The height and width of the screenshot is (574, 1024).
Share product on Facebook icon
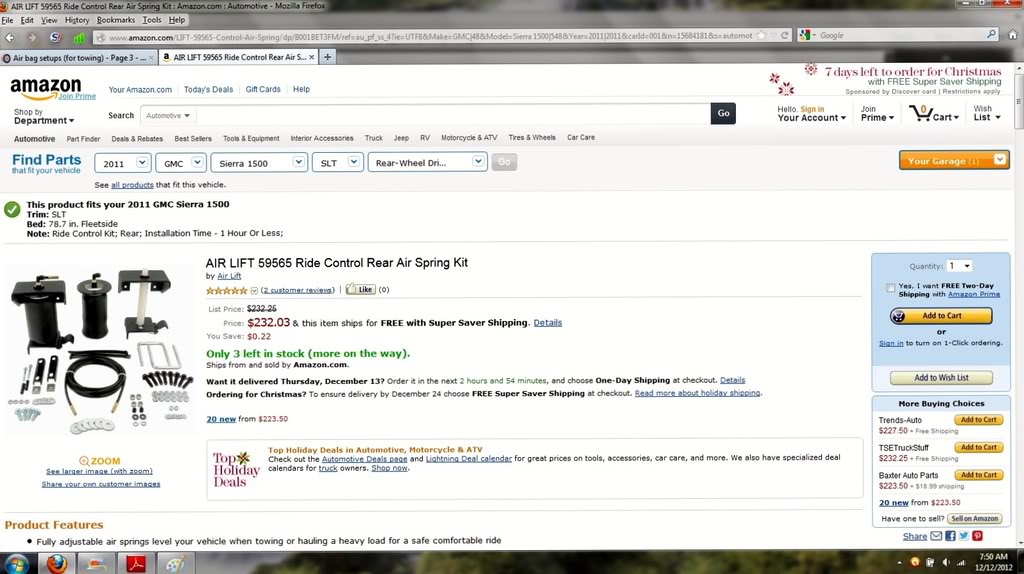(x=950, y=536)
